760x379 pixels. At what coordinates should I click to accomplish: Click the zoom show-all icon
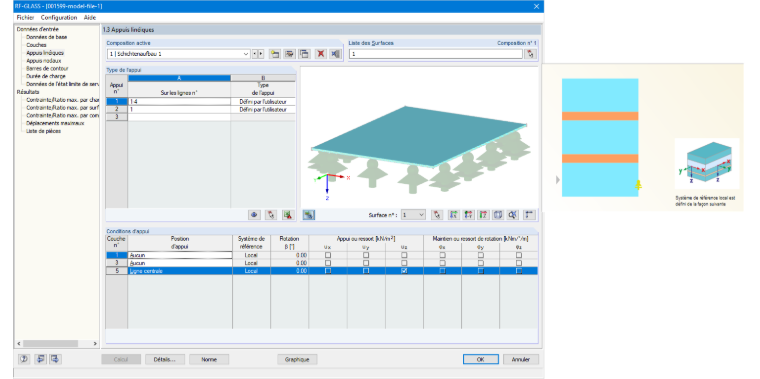(513, 215)
